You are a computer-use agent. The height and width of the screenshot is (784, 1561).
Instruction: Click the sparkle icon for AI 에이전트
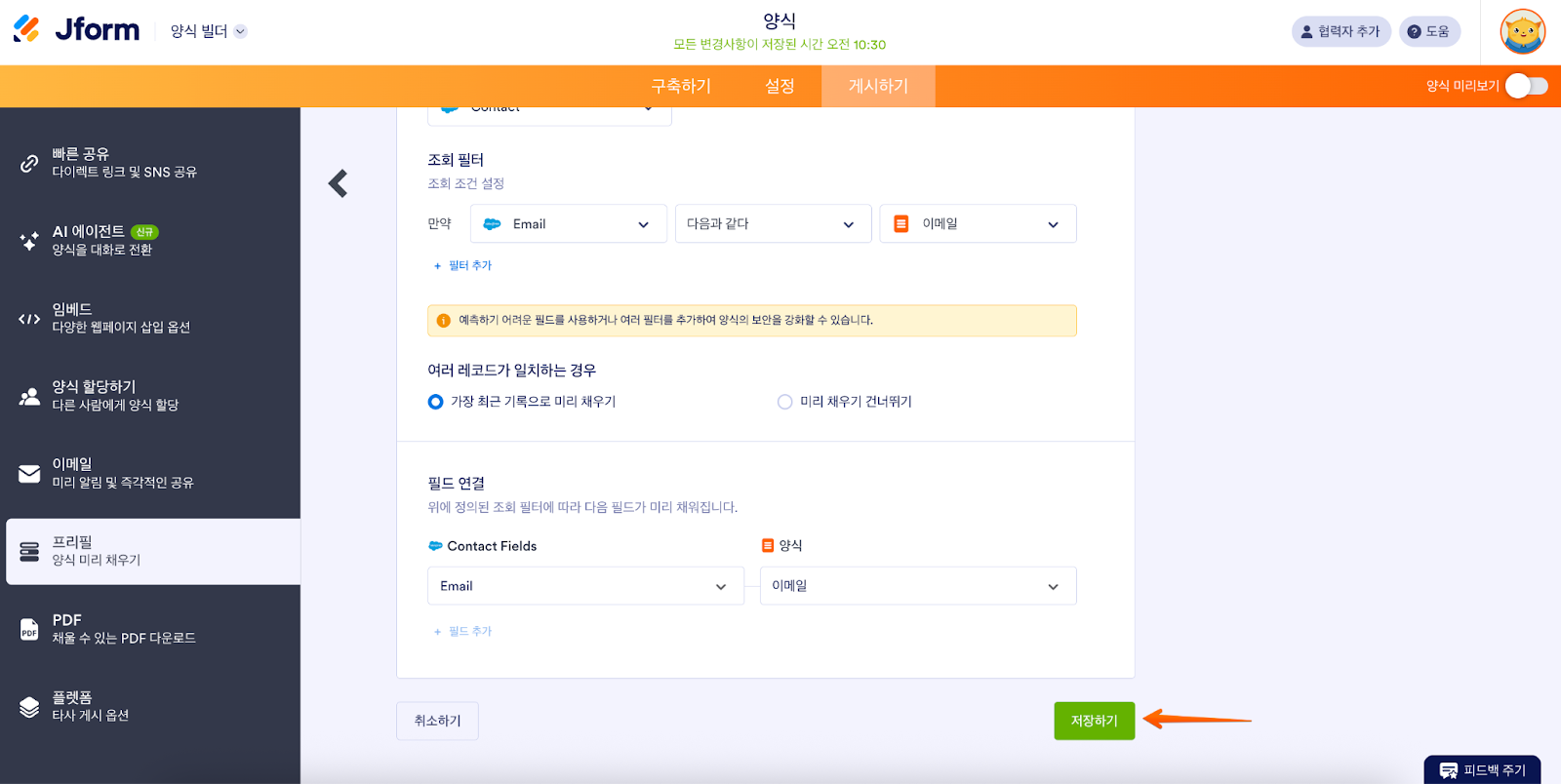[29, 240]
